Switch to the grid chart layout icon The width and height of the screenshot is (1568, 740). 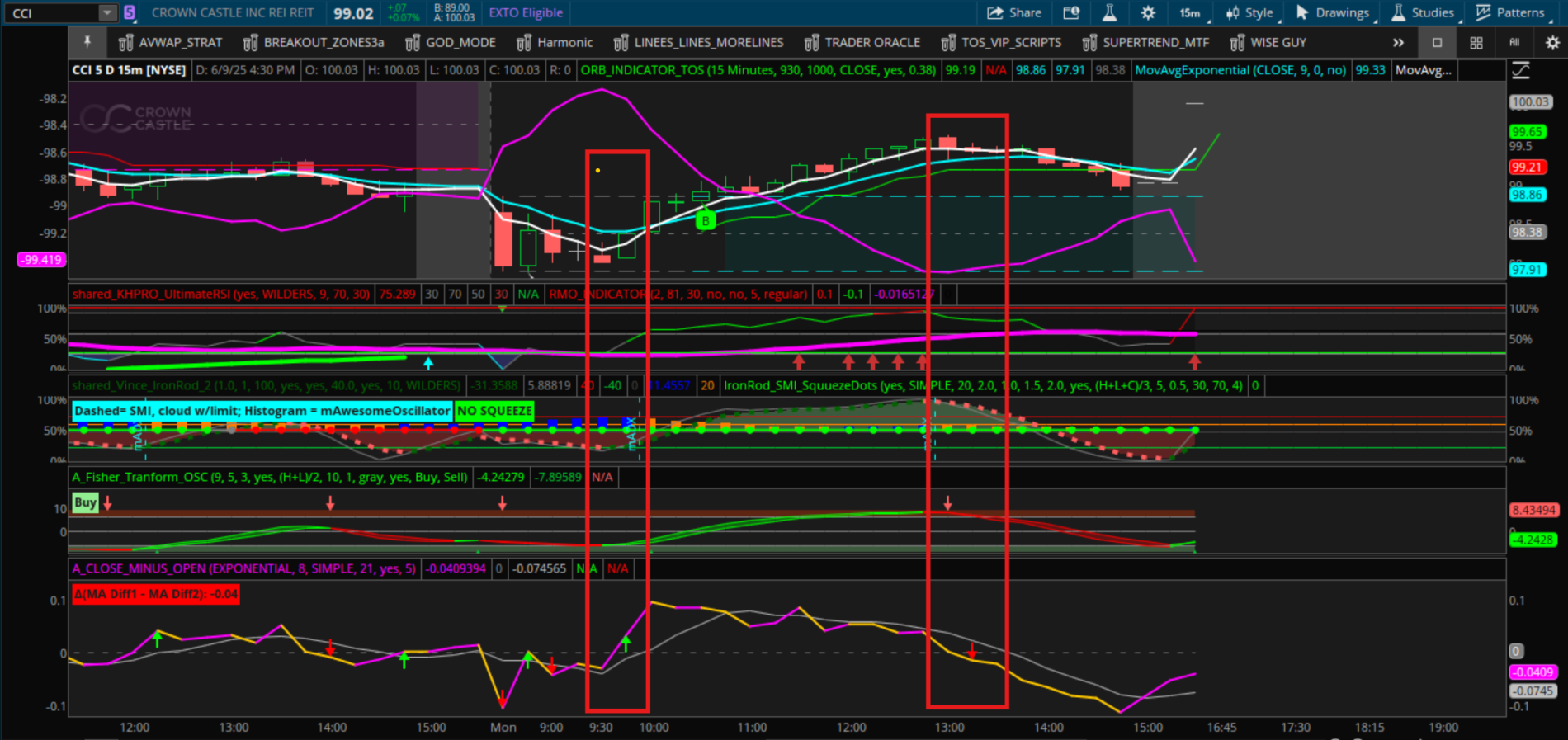pyautogui.click(x=1476, y=42)
